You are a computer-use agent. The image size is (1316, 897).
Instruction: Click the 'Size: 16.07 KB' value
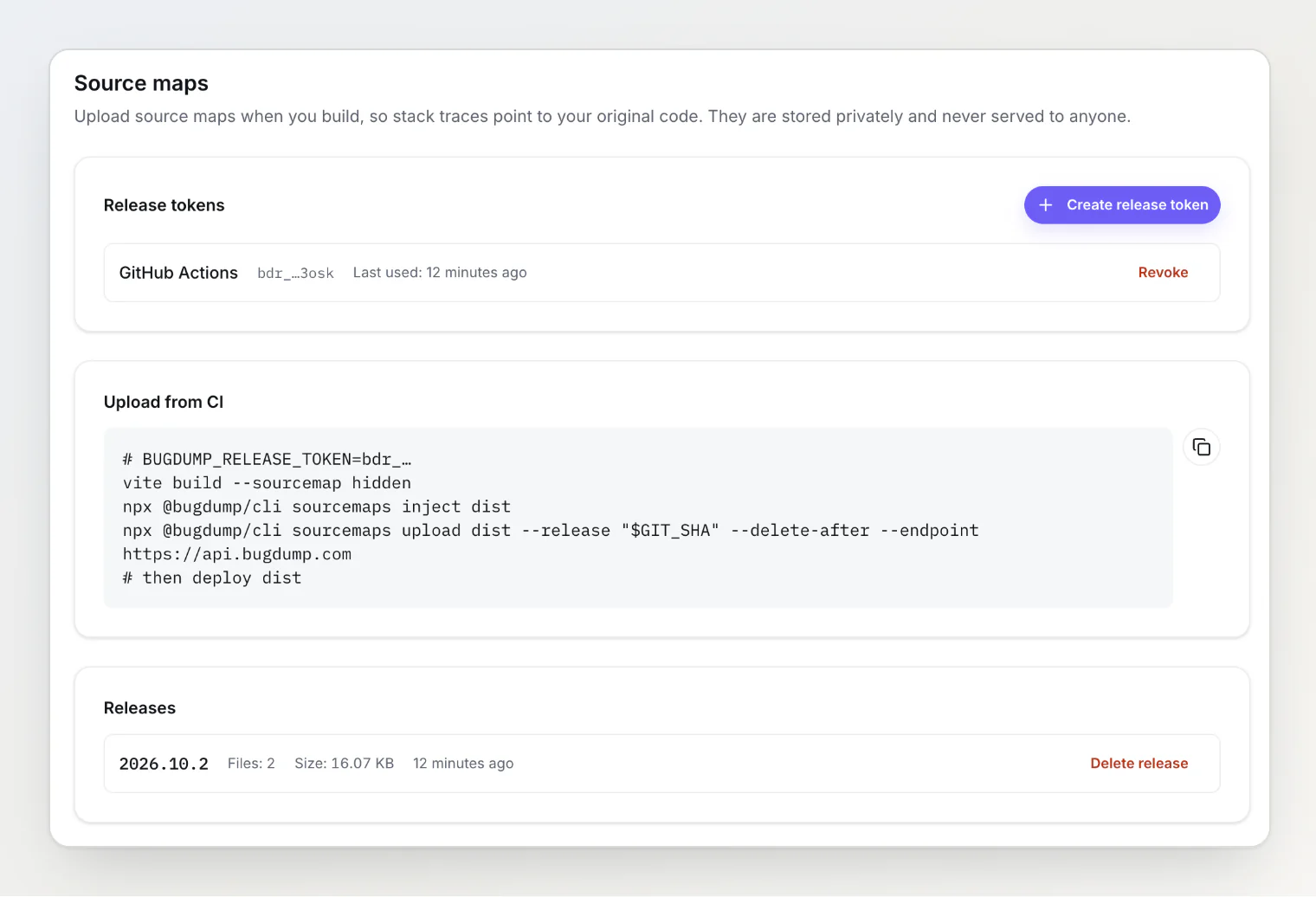(x=344, y=764)
